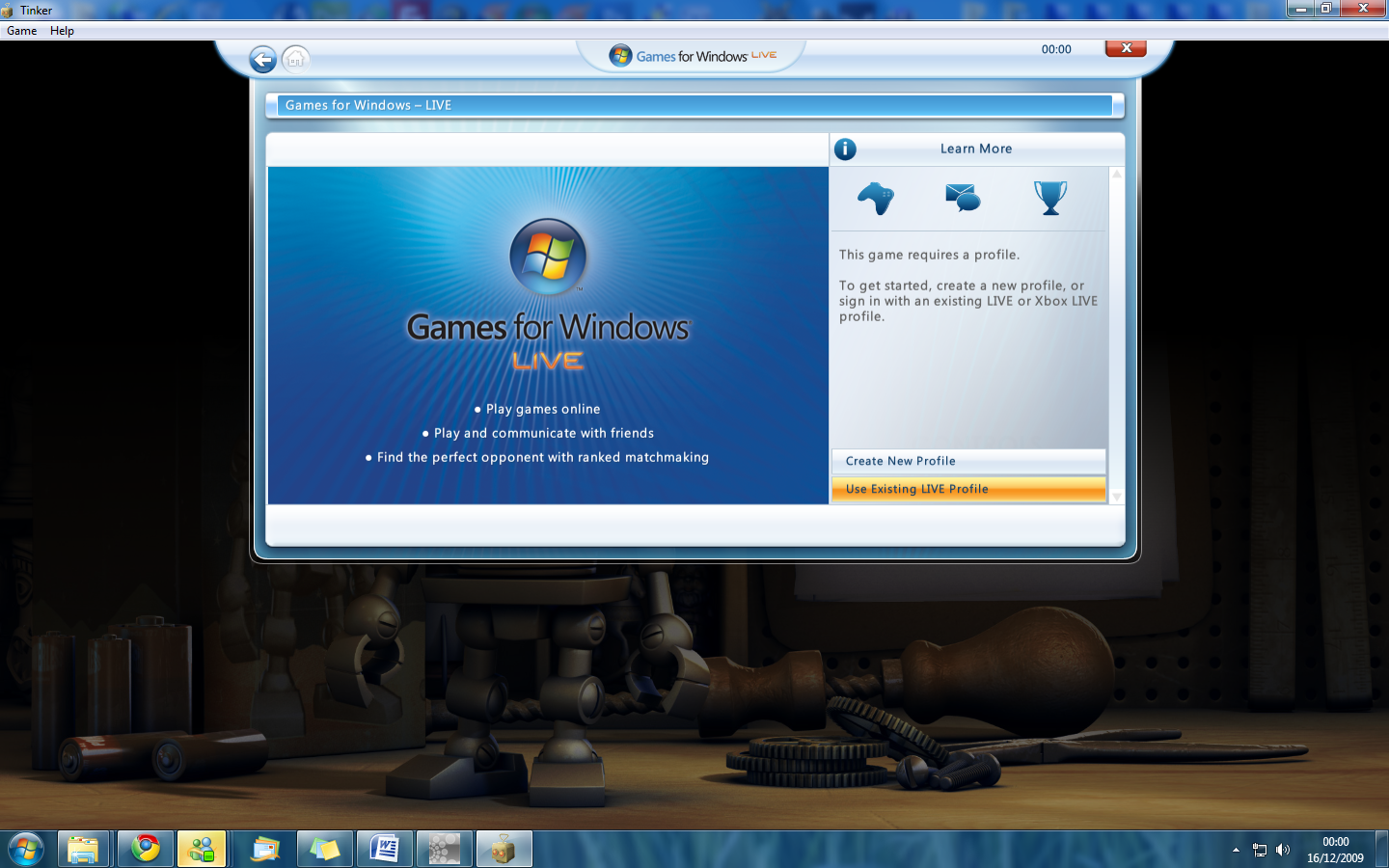Switch to the Tinker game taskbar icon
The height and width of the screenshot is (868, 1389).
click(x=503, y=850)
